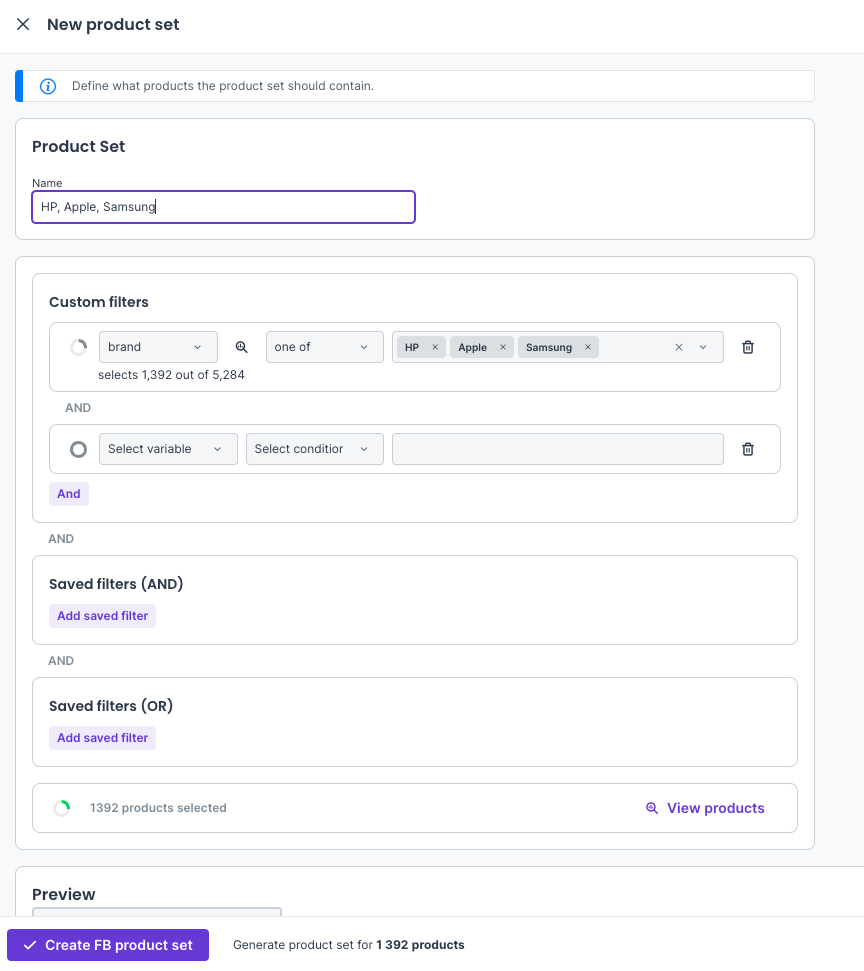Delete the brand filter row
The width and height of the screenshot is (864, 971).
747,347
